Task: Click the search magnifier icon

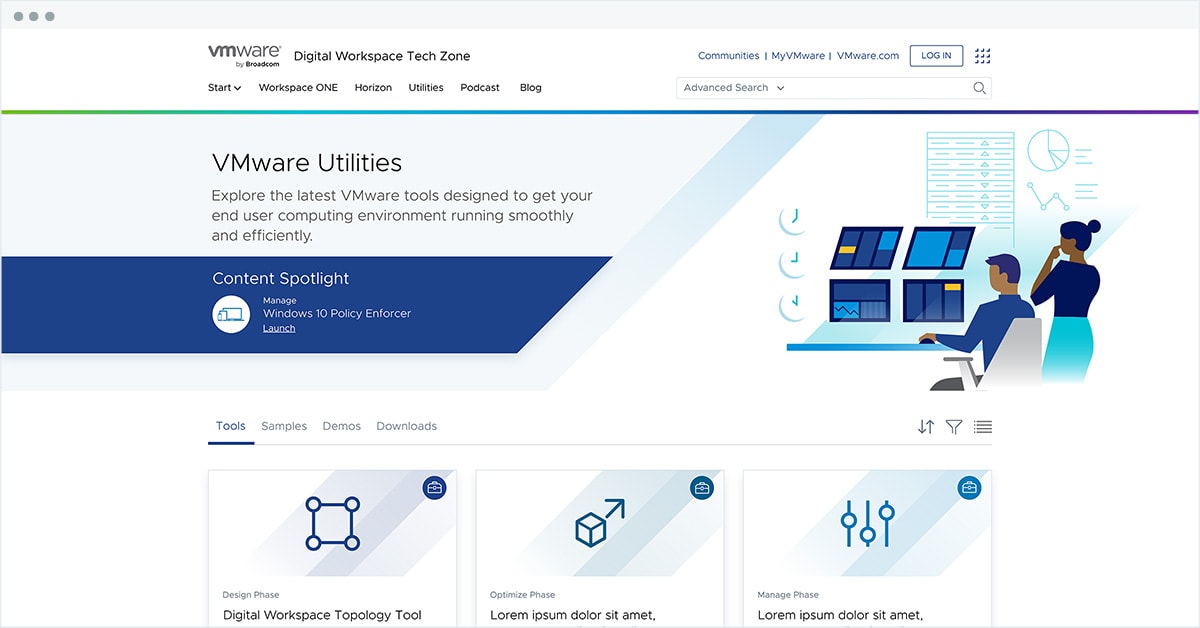Action: pyautogui.click(x=979, y=88)
